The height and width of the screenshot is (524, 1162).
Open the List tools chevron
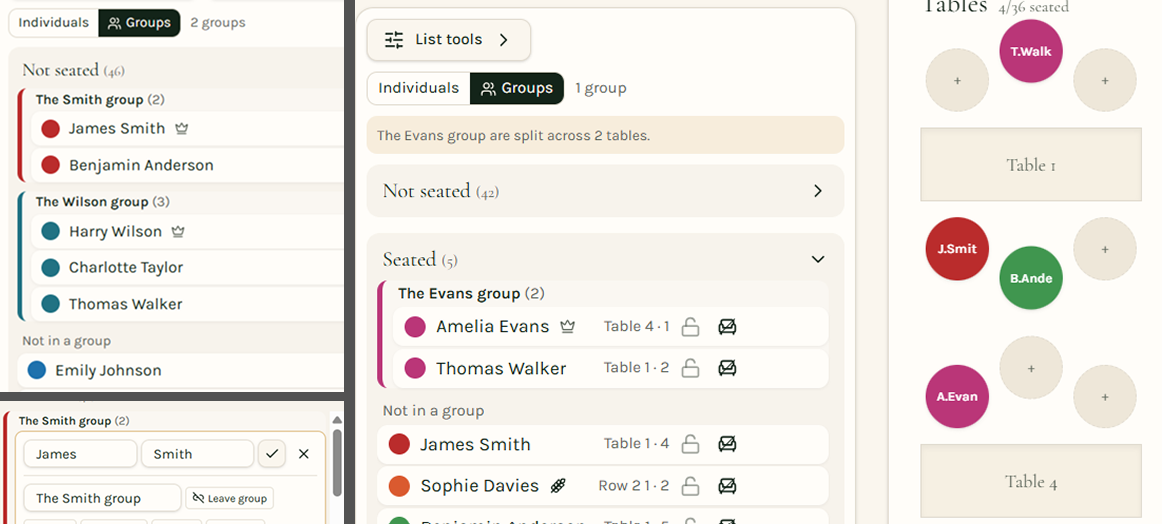[x=504, y=40]
